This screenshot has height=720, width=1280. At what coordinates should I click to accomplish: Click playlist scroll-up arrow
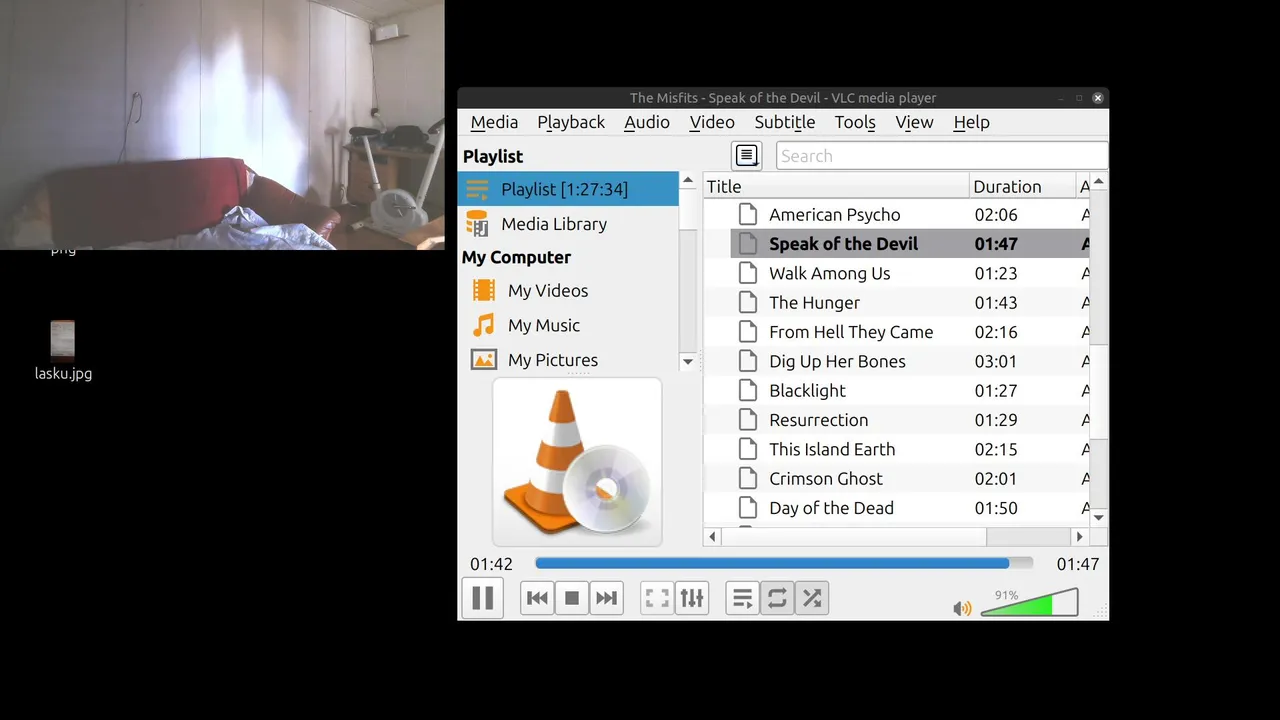(x=1099, y=182)
